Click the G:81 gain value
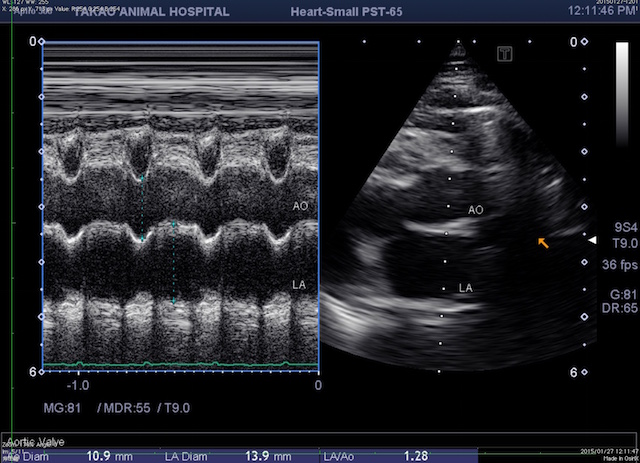The image size is (640, 463). [x=623, y=294]
